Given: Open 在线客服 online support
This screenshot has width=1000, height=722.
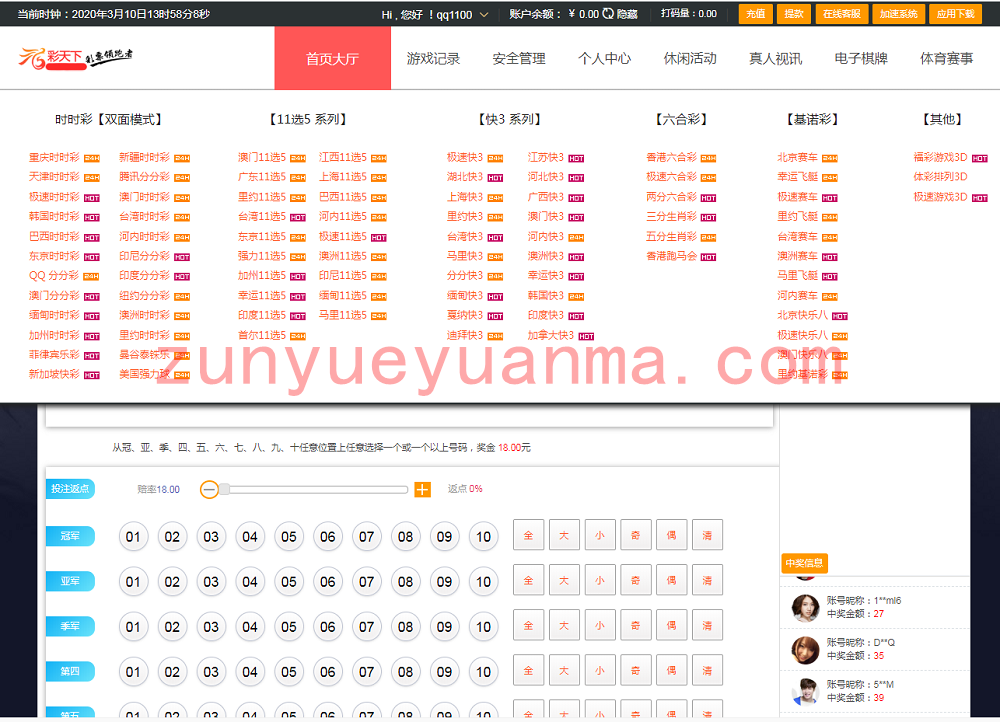Looking at the screenshot, I should pos(841,13).
